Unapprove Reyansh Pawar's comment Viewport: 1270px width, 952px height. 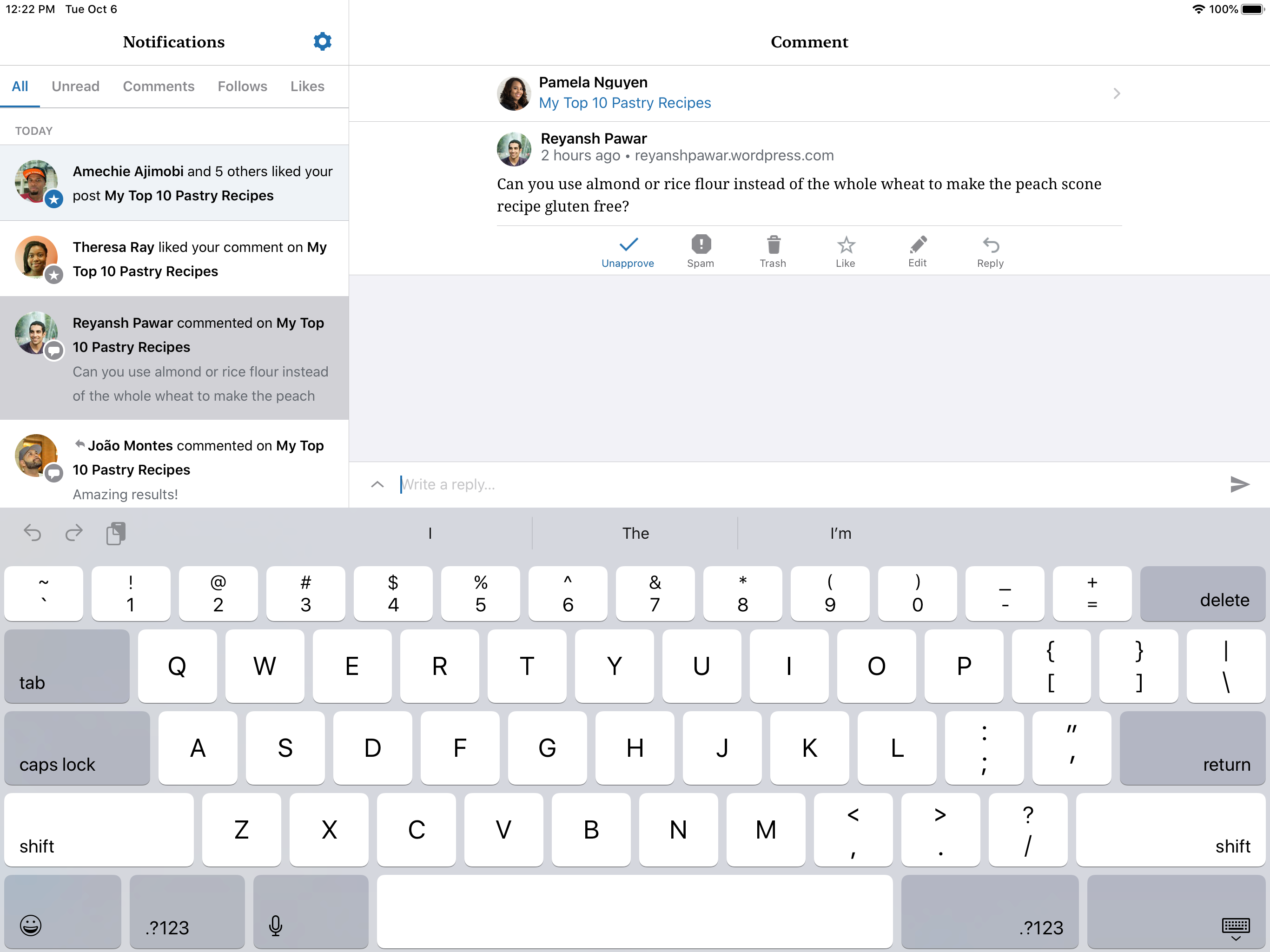click(x=628, y=251)
